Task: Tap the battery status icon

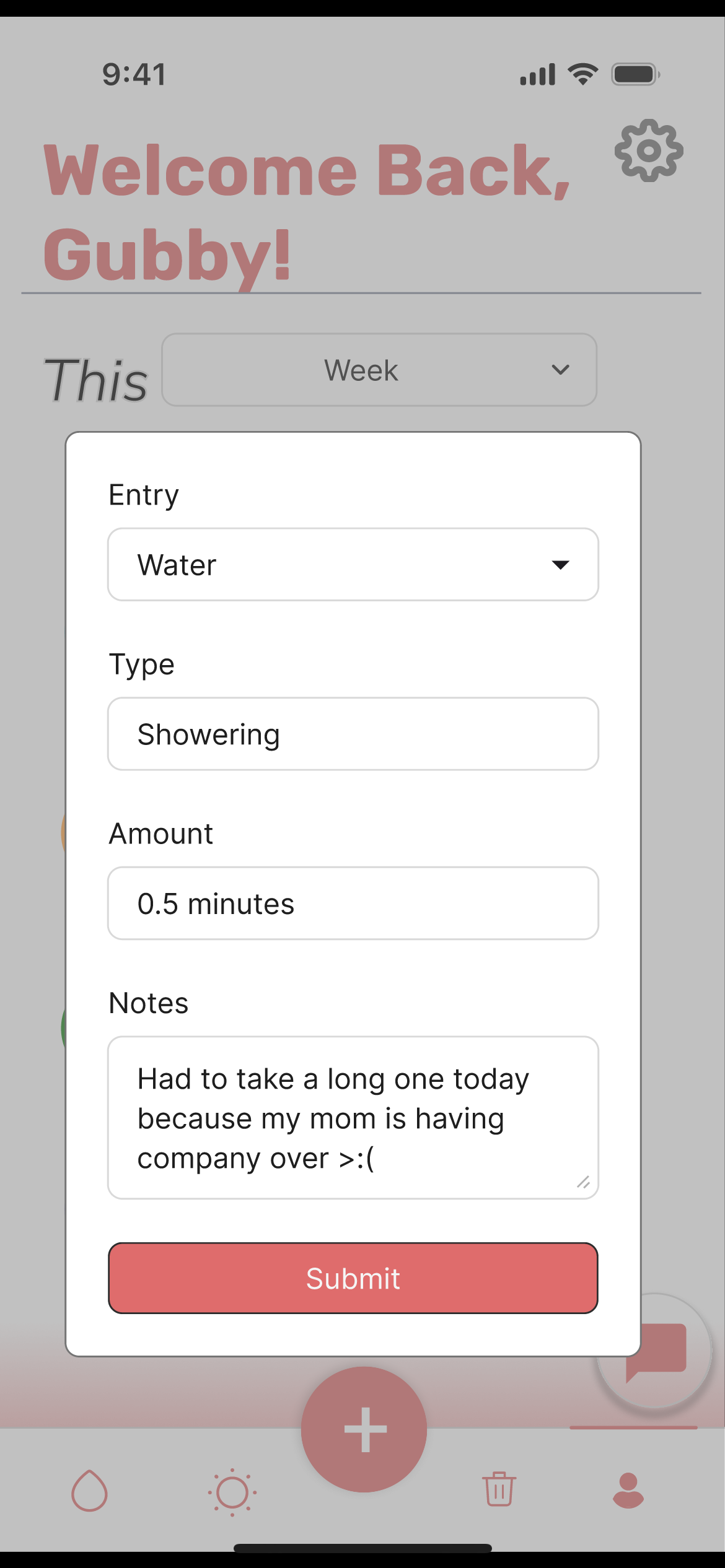Action: 635,74
